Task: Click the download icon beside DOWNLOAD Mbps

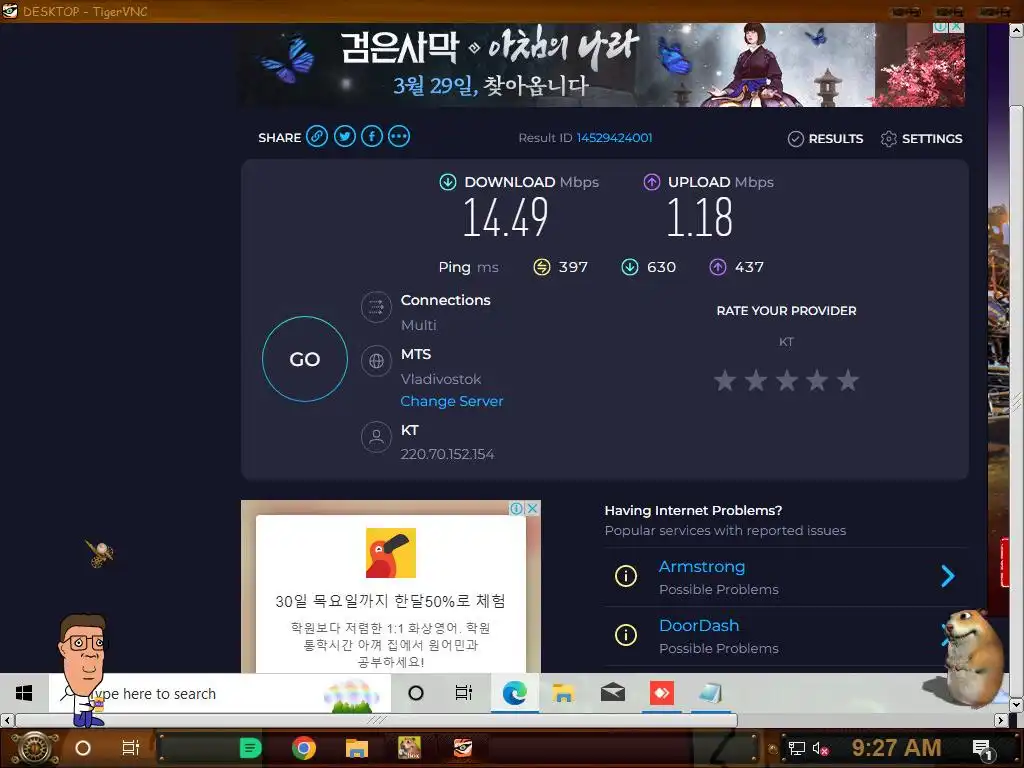Action: pyautogui.click(x=448, y=182)
